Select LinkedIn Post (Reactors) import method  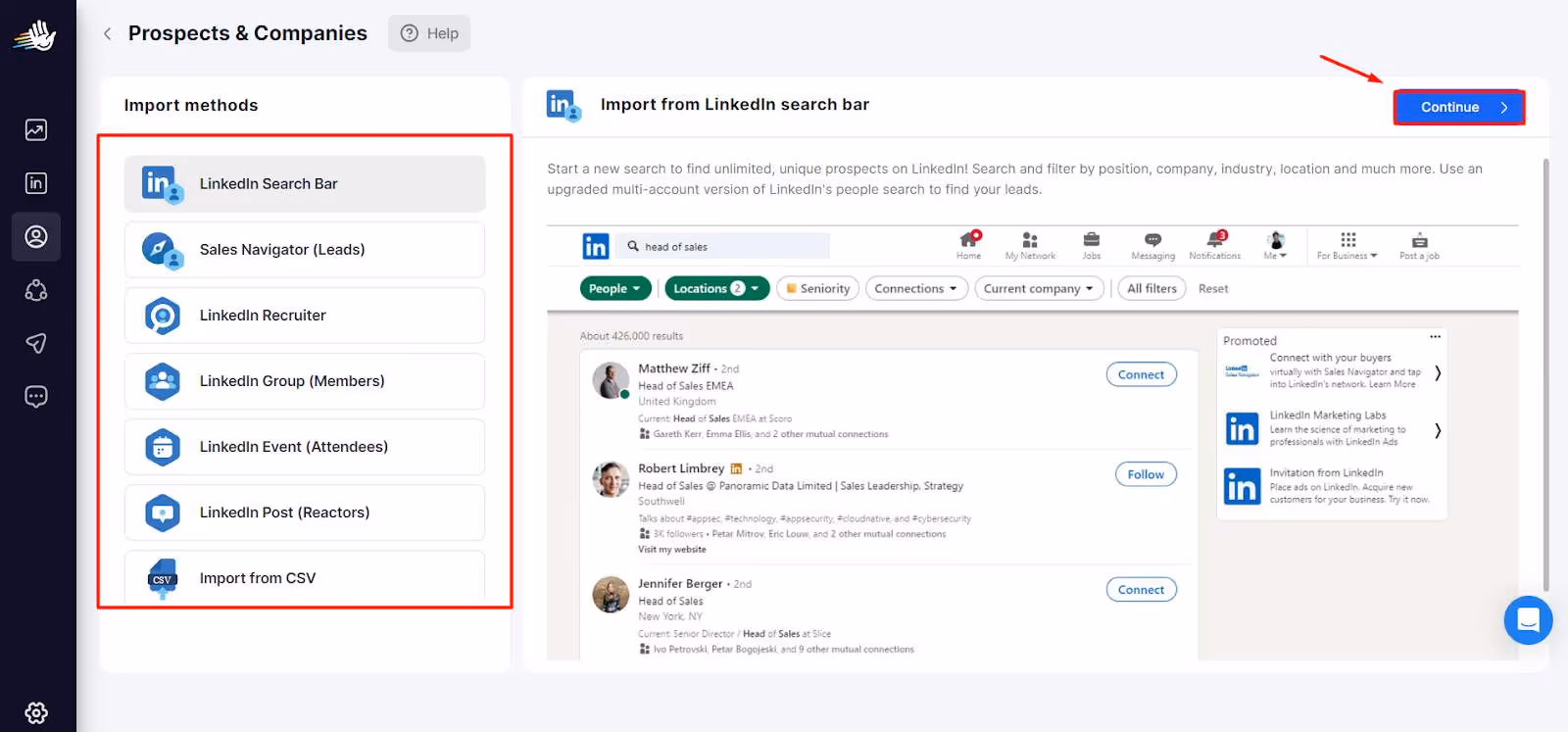(305, 512)
